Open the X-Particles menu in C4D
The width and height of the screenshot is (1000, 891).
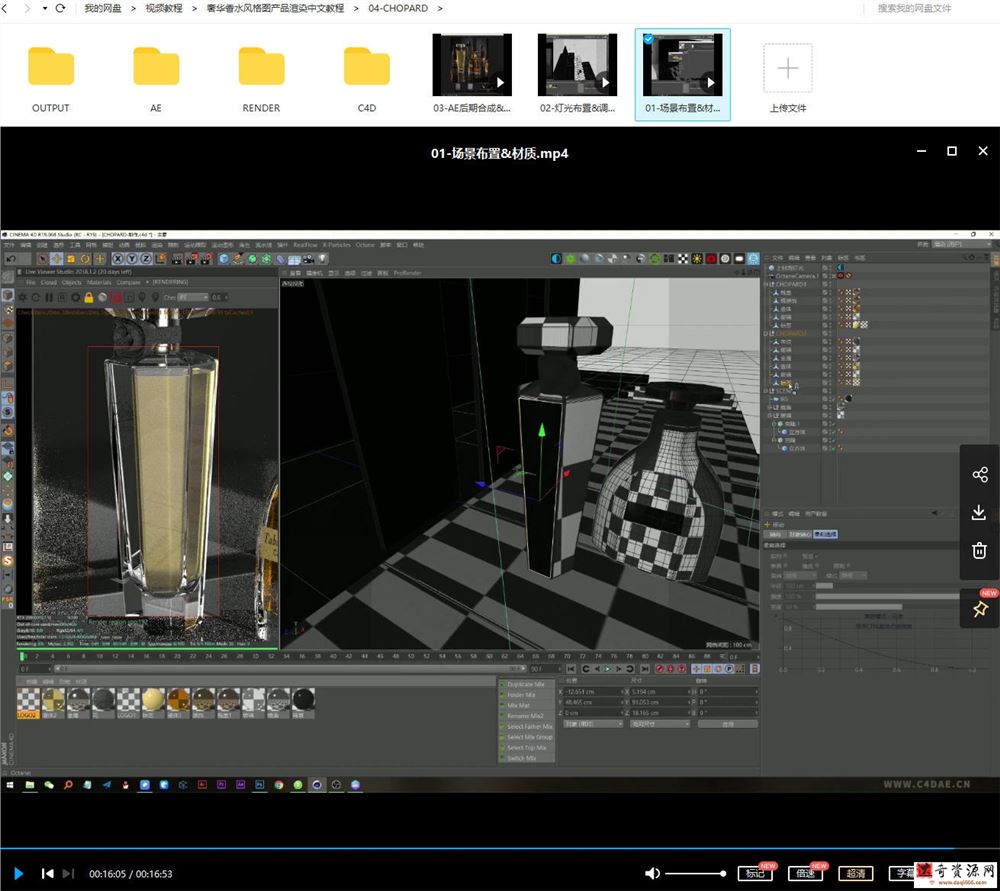tap(337, 245)
